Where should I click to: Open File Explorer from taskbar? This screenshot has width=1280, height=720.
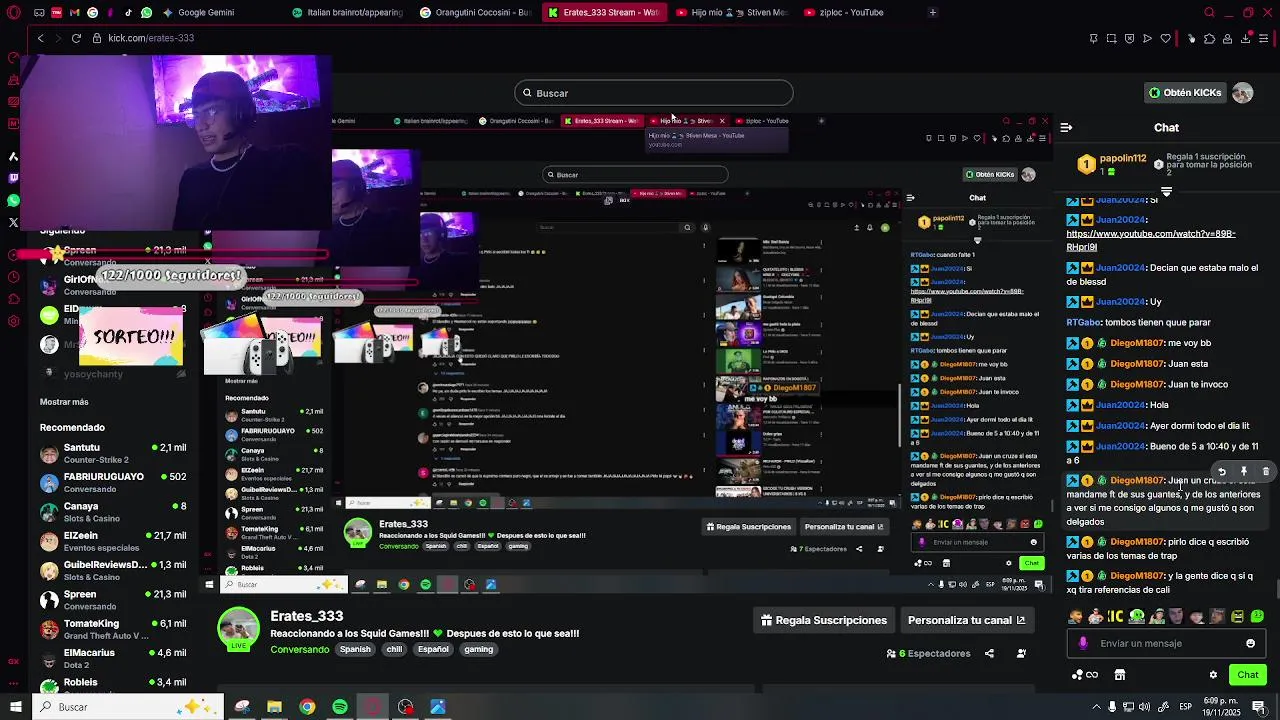click(274, 707)
